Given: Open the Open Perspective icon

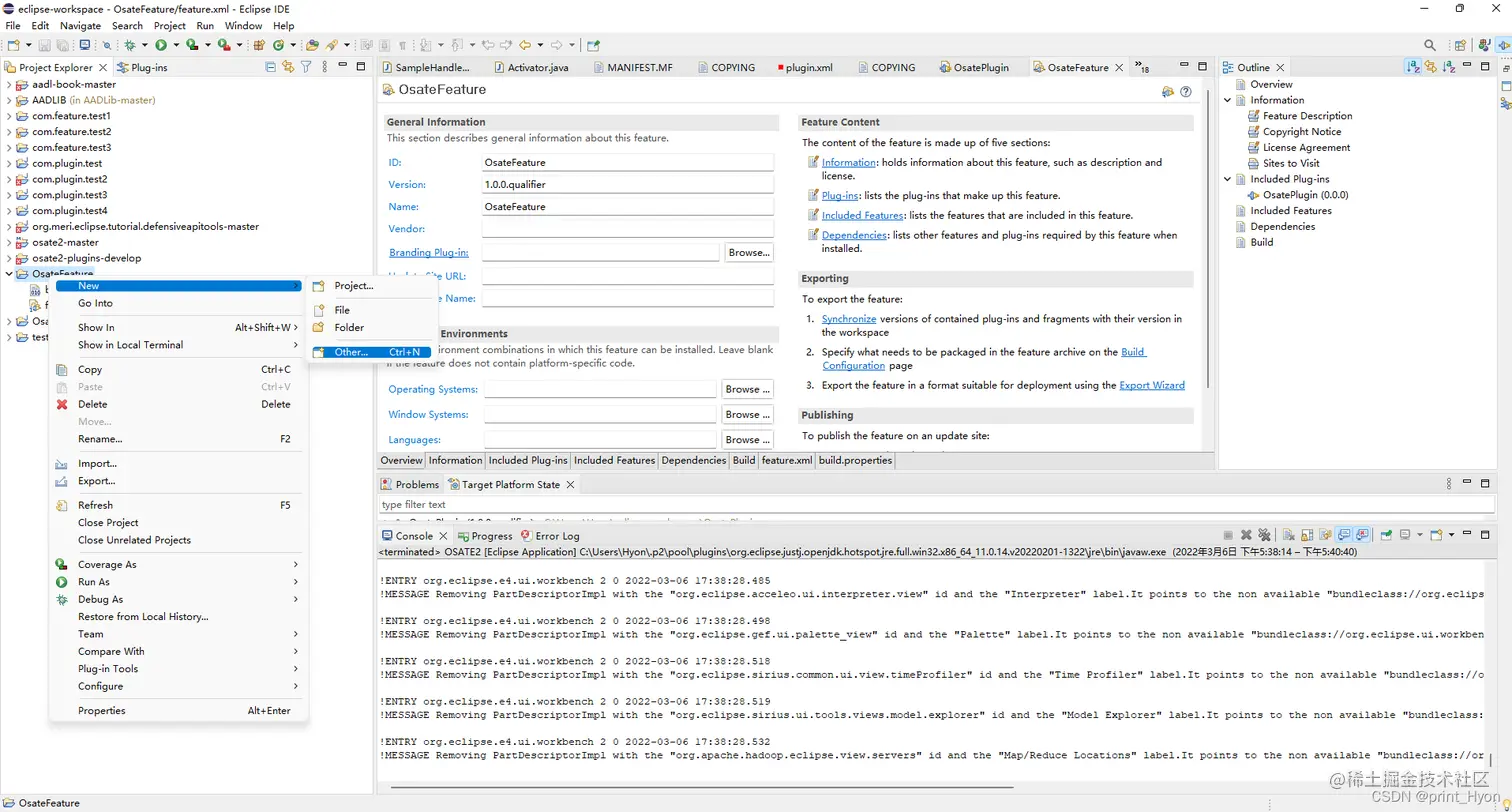Looking at the screenshot, I should tap(1461, 45).
